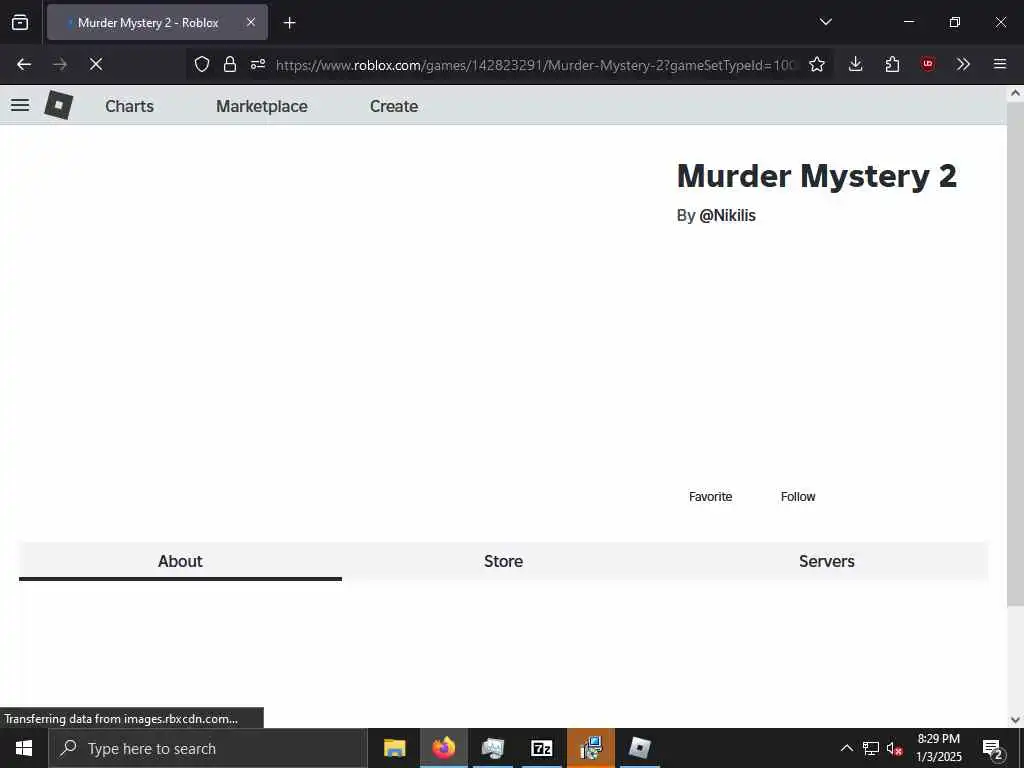Click the taskbar search box
The width and height of the screenshot is (1024, 768).
click(x=208, y=748)
